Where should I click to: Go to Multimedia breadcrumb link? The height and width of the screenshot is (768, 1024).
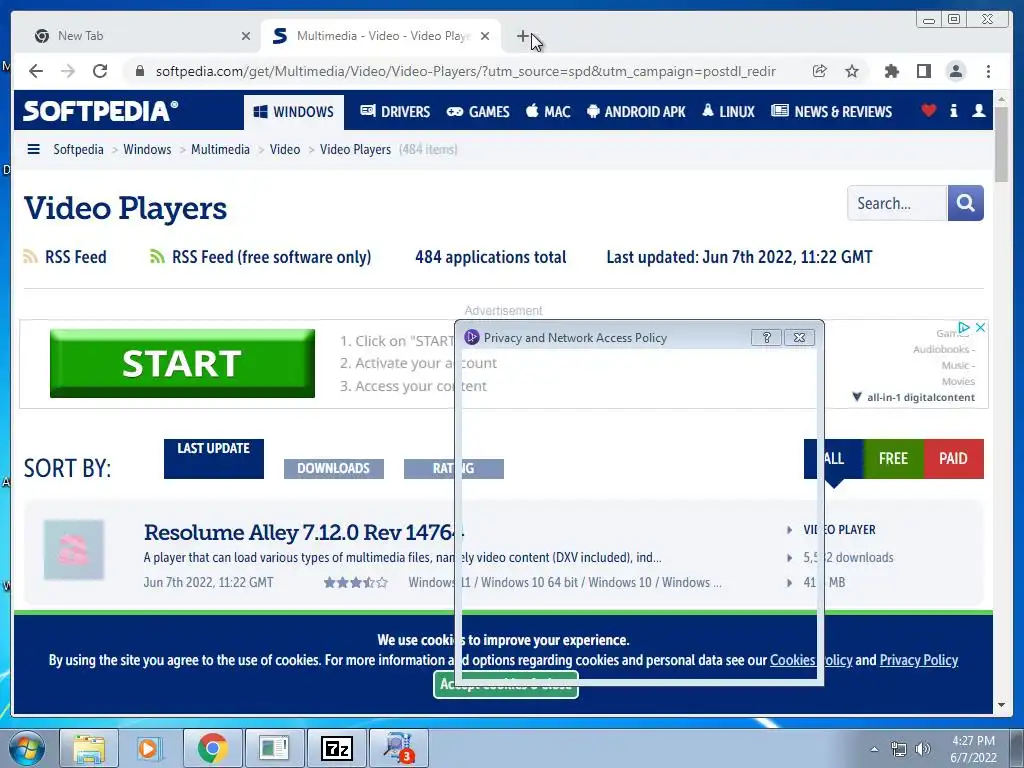pos(220,150)
